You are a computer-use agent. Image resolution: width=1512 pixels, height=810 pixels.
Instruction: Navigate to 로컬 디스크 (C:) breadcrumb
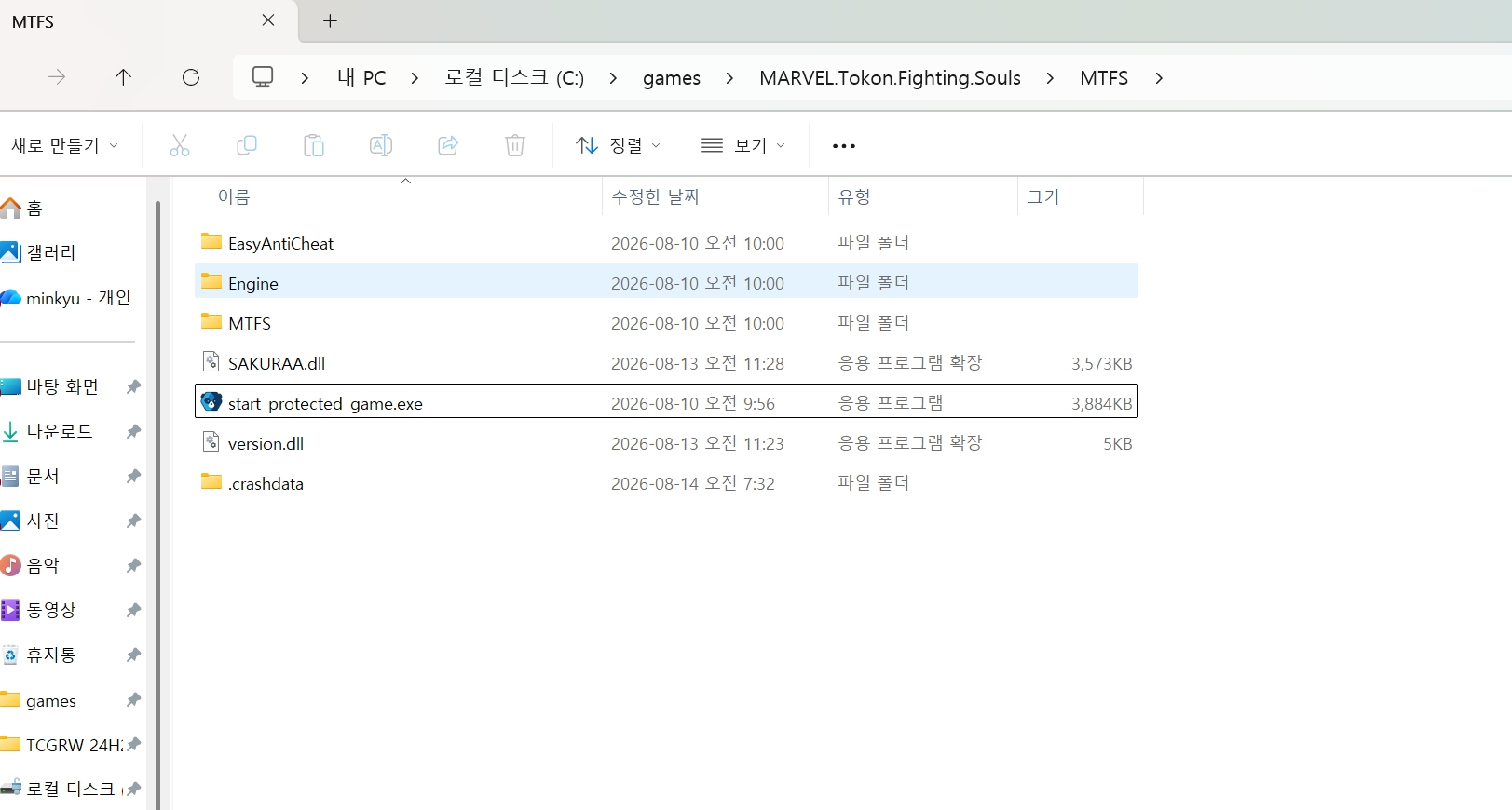click(514, 77)
